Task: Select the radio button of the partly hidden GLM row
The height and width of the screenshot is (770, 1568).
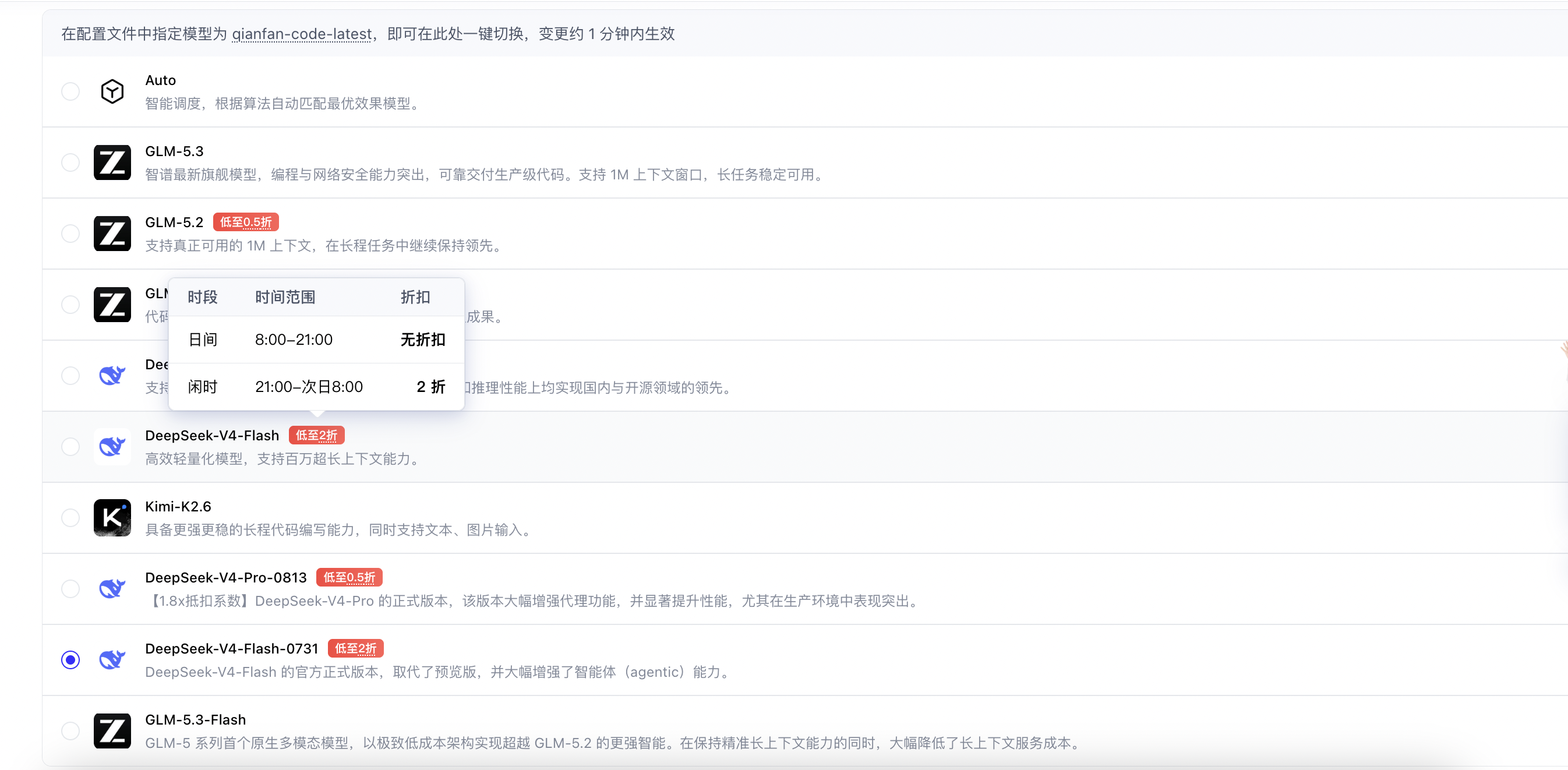Action: point(70,305)
